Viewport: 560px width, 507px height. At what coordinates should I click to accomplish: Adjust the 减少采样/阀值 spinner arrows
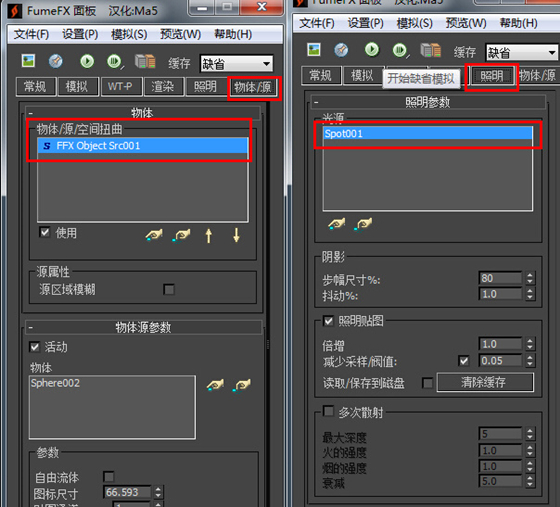[530, 361]
